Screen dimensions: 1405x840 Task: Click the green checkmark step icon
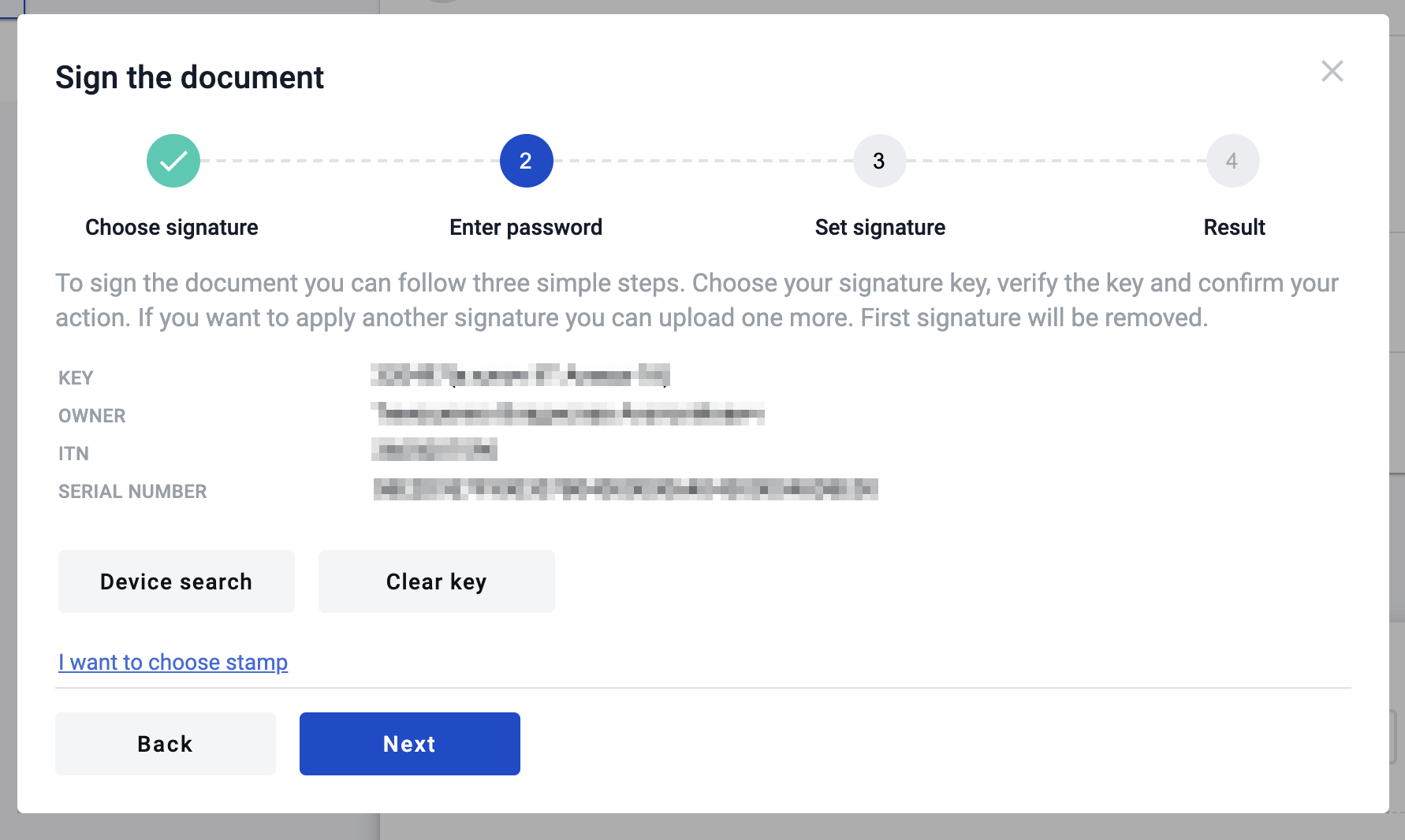173,161
